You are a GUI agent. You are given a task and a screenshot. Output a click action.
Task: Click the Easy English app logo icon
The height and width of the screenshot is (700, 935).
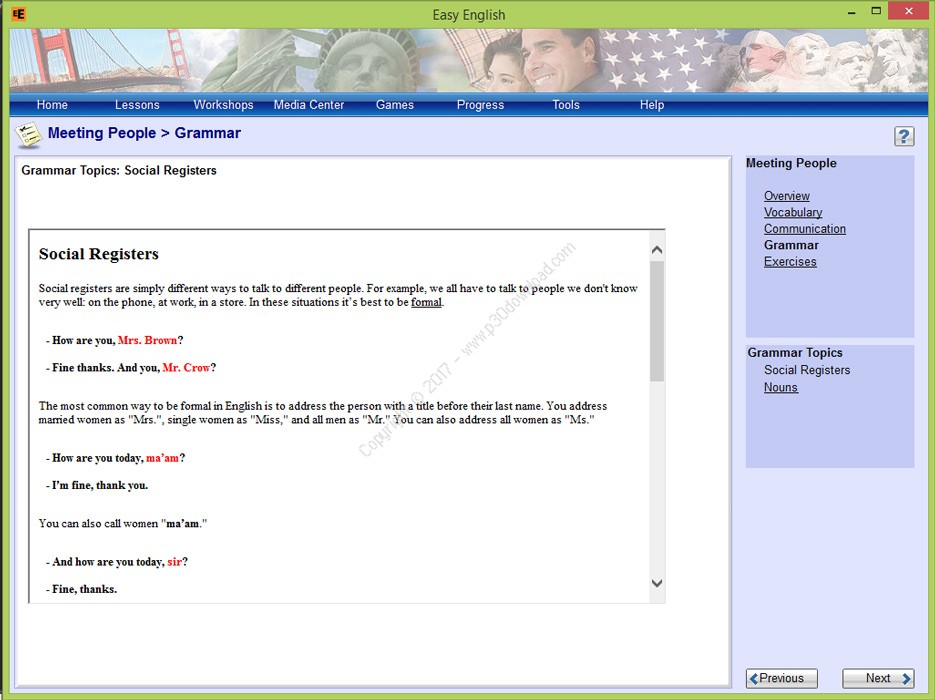[x=17, y=14]
